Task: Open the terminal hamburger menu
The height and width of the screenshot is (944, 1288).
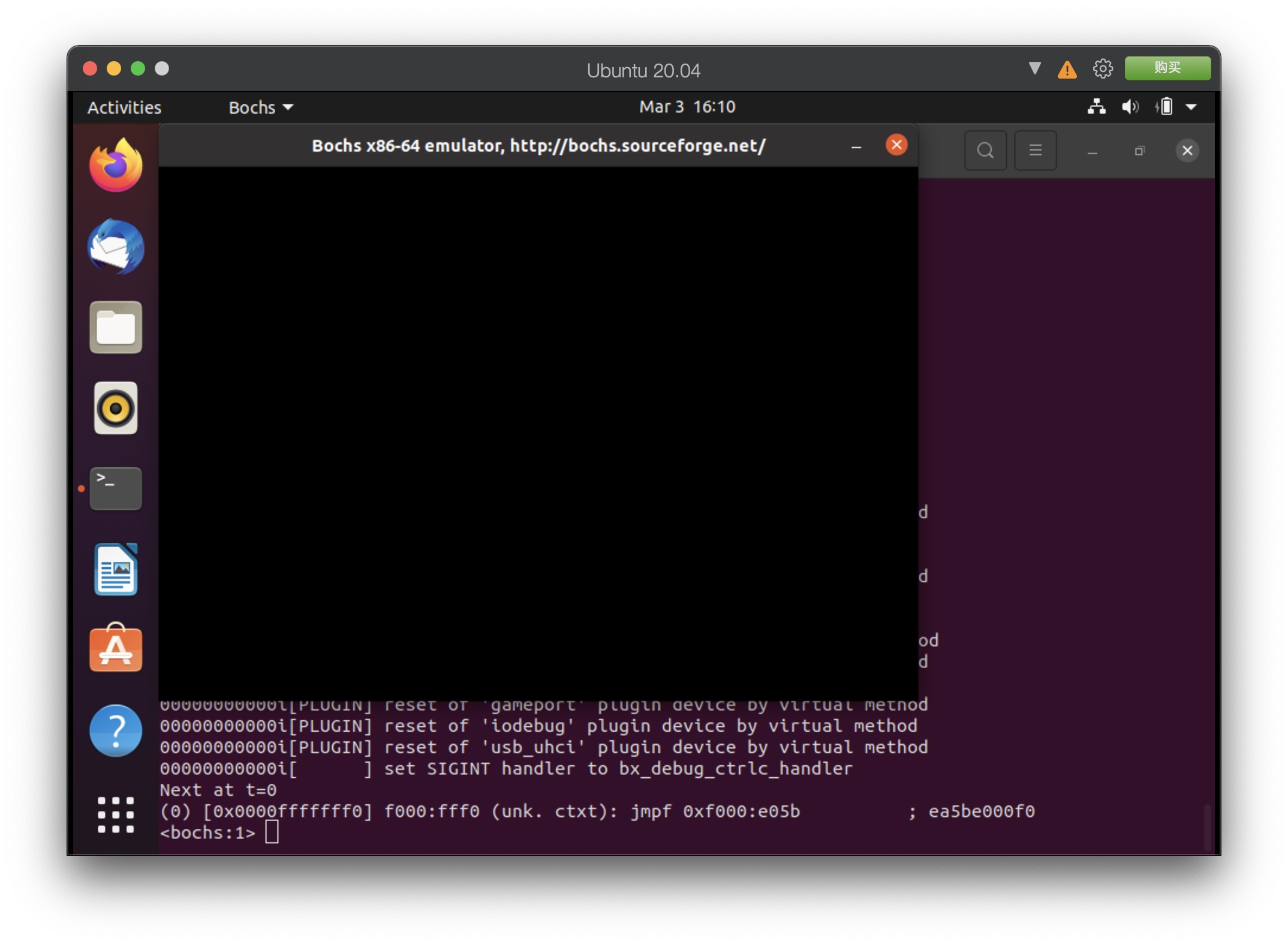Action: click(x=1036, y=151)
